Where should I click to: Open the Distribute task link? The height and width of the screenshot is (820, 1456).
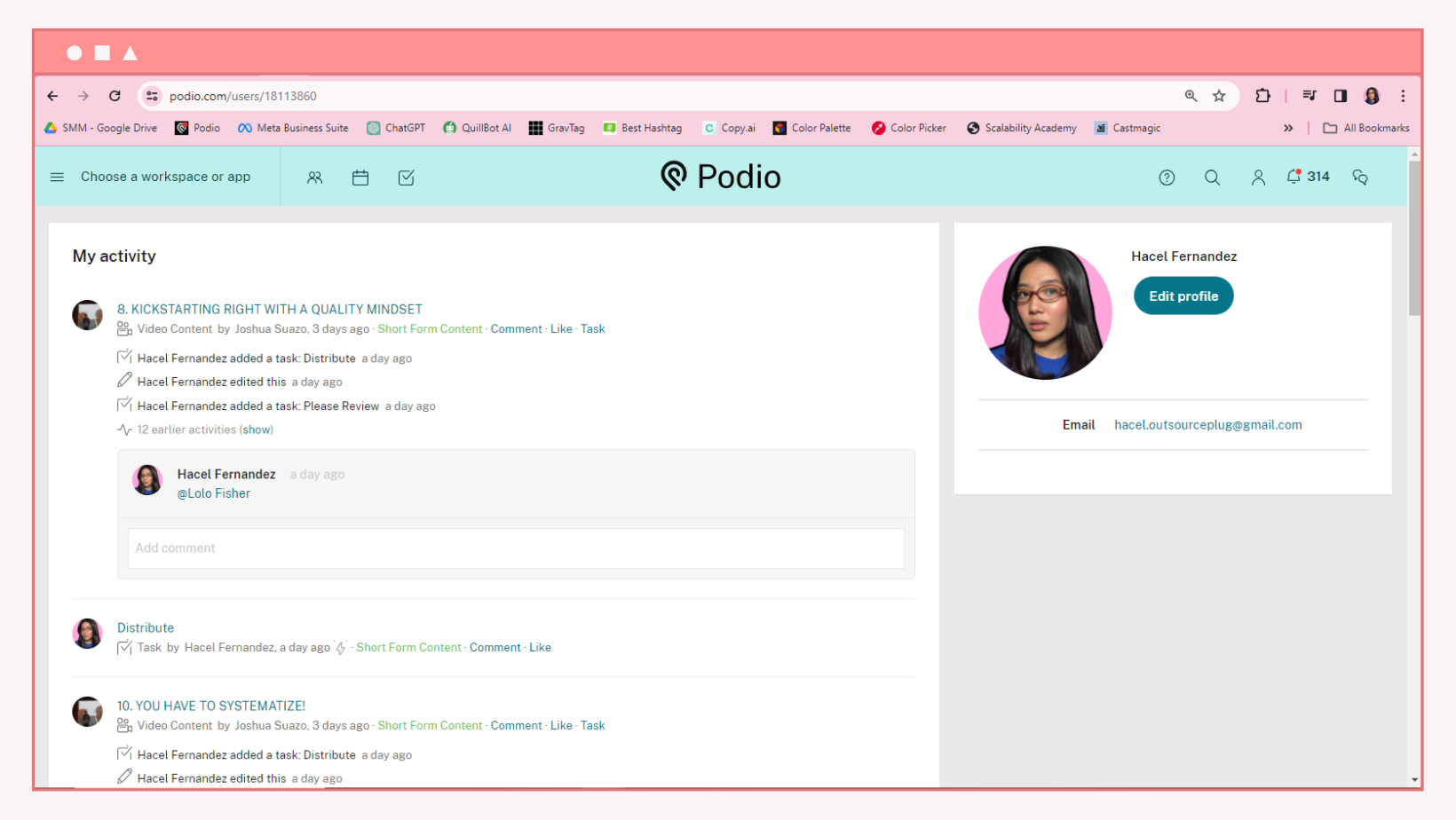(x=146, y=627)
